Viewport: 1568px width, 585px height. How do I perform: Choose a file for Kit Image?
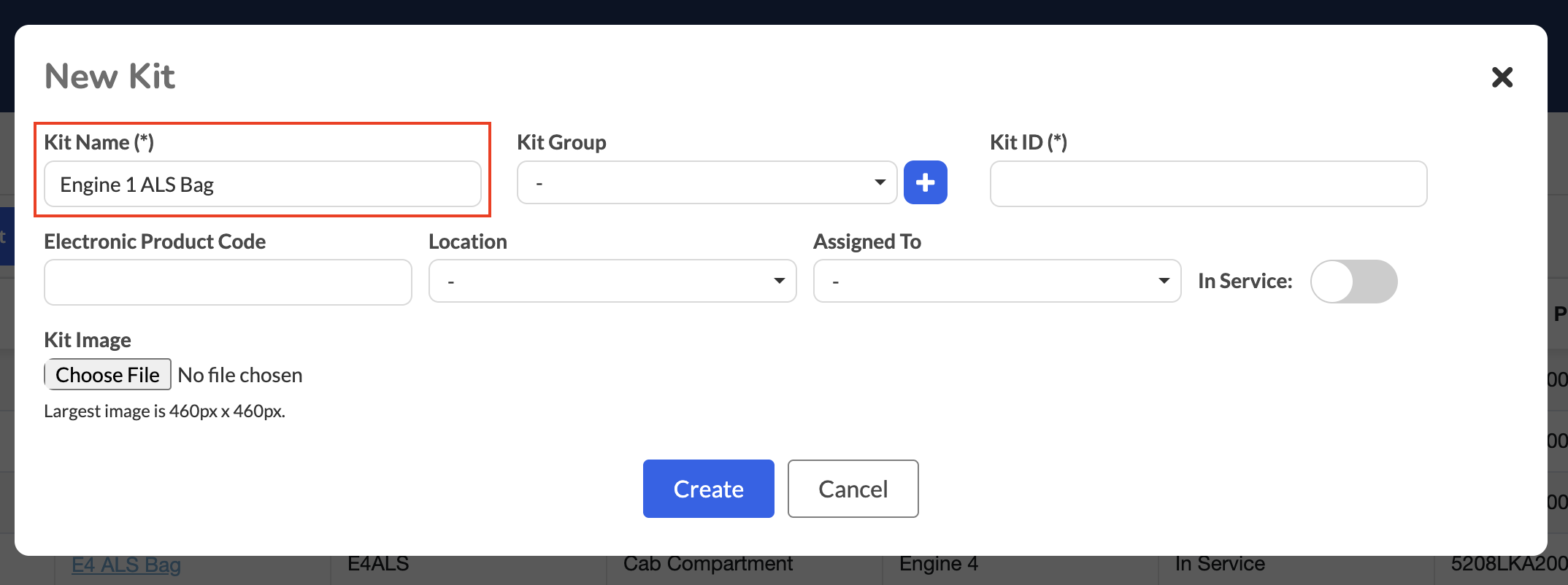coord(107,374)
